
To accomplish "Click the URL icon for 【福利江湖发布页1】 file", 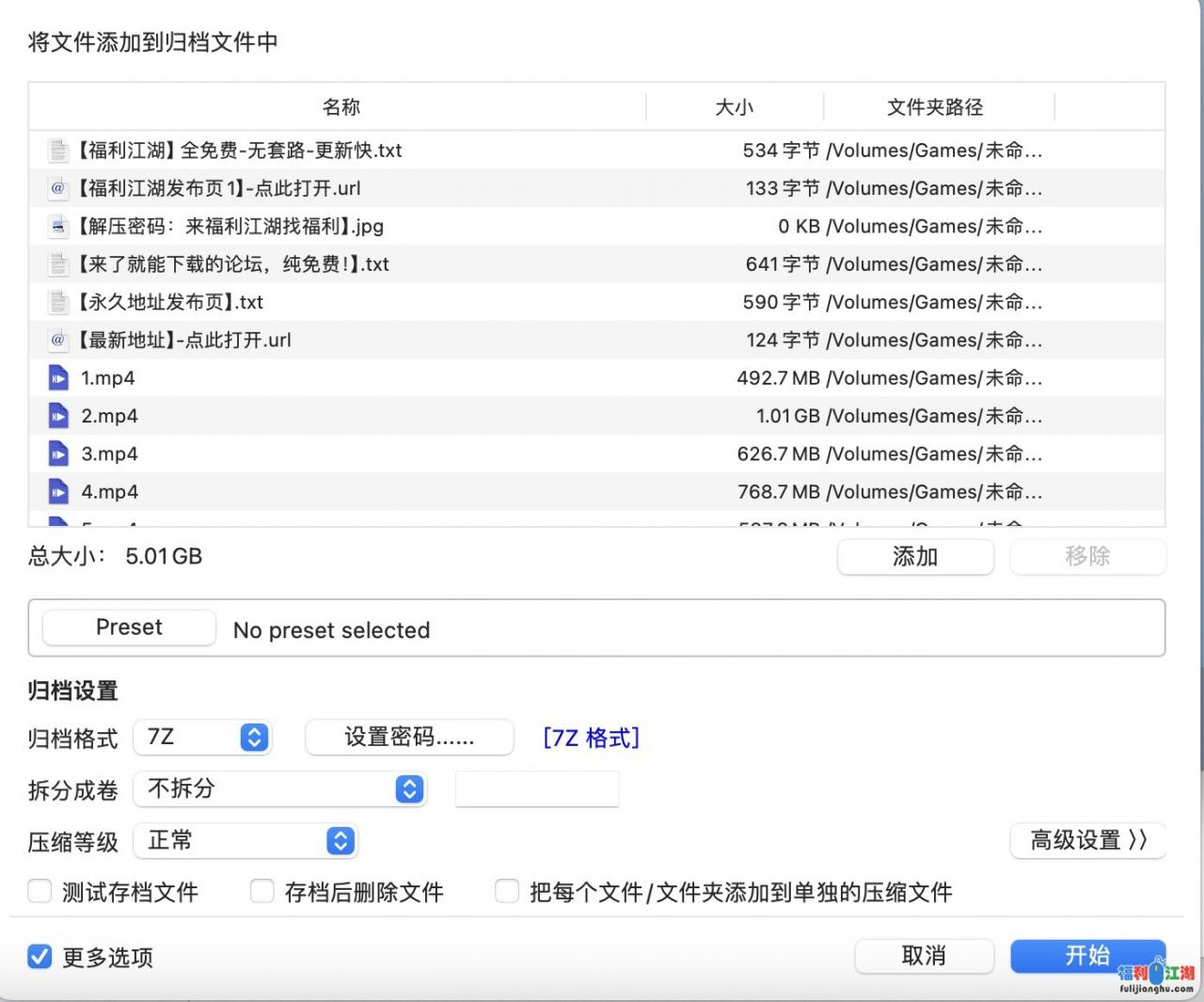I will (58, 188).
